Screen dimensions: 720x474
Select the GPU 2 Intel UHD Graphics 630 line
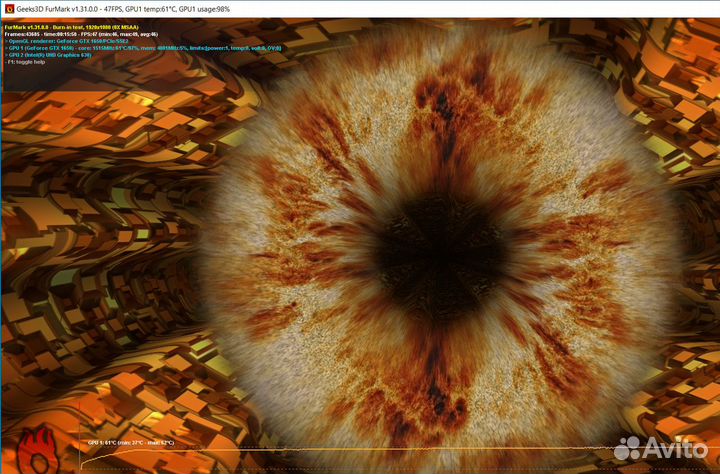(50, 55)
